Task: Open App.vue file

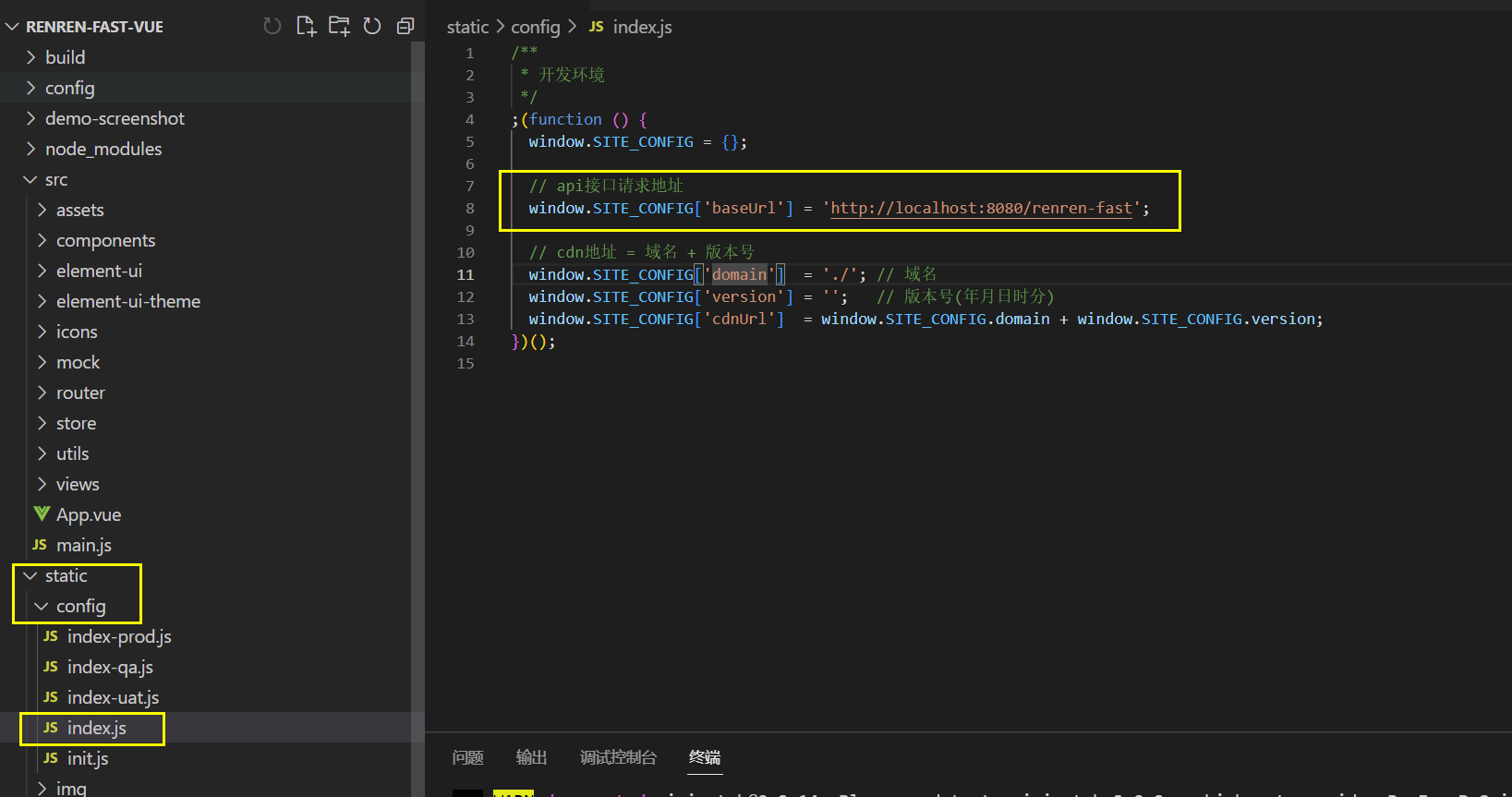Action: [89, 514]
